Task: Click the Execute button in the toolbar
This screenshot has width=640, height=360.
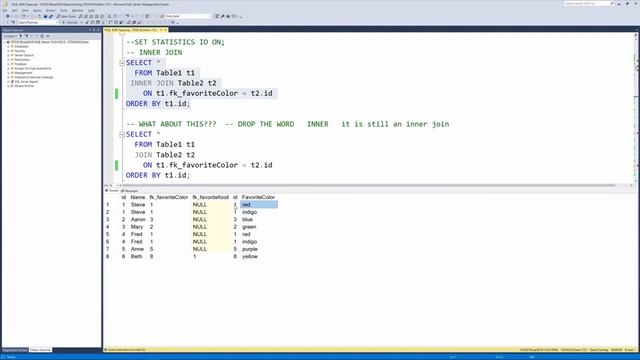Action: pyautogui.click(x=70, y=22)
